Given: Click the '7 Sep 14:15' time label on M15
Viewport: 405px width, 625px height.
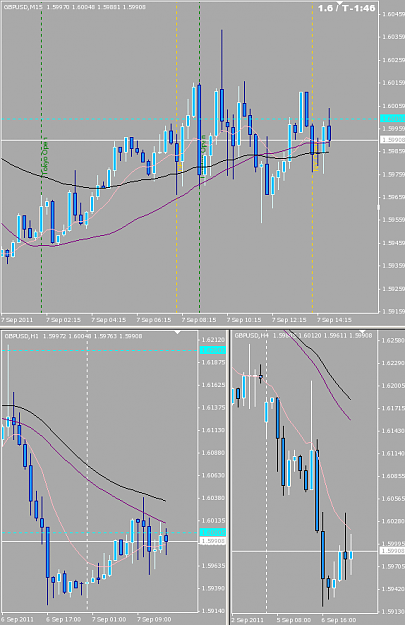Looking at the screenshot, I should [334, 320].
